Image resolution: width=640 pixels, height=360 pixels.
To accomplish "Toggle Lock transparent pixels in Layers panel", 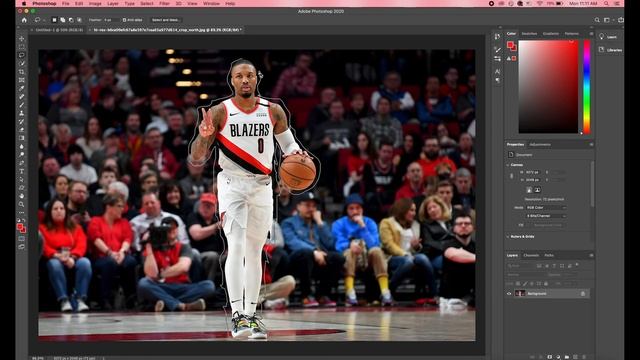I will pyautogui.click(x=518, y=283).
